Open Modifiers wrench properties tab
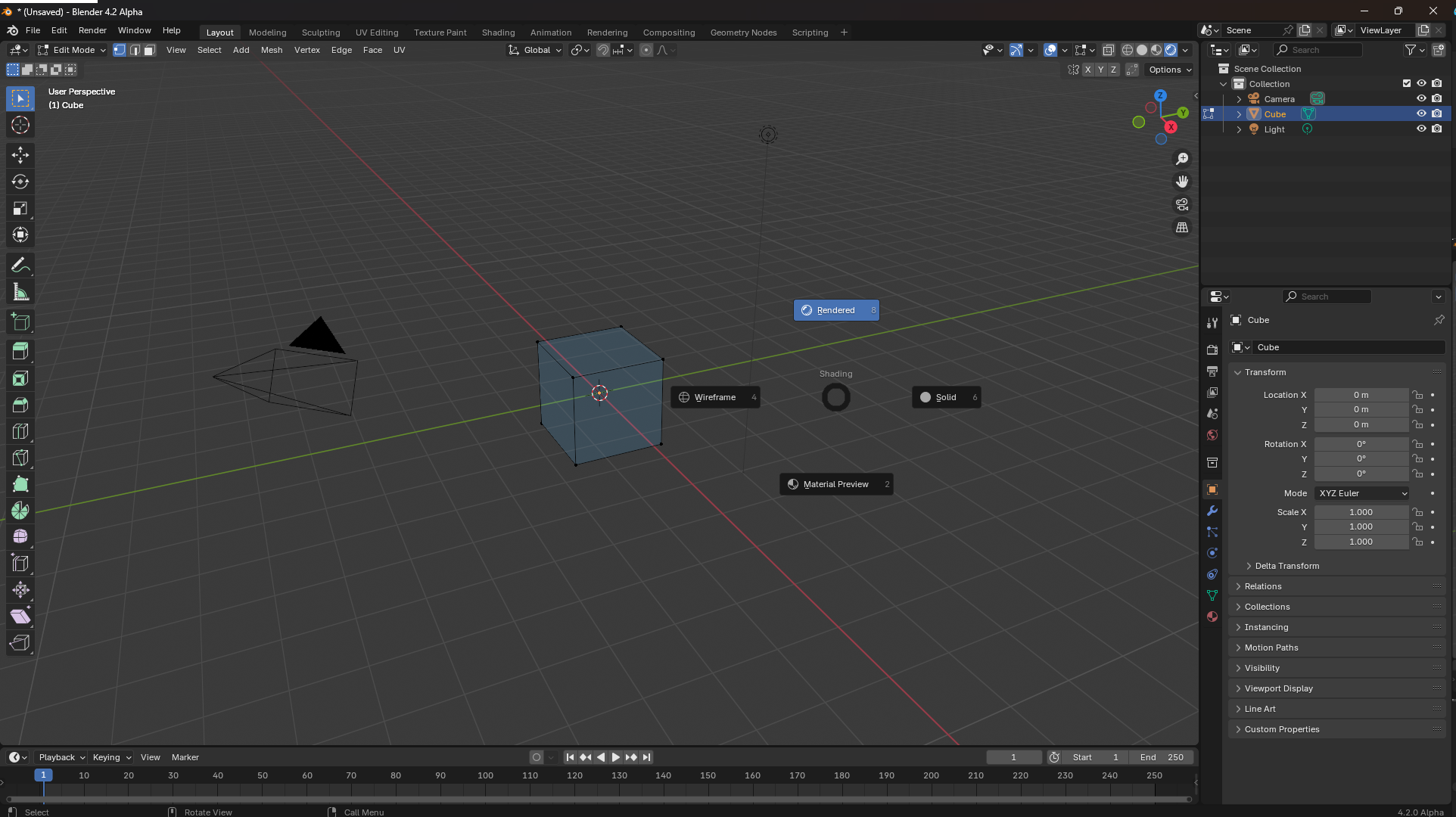Image resolution: width=1456 pixels, height=817 pixels. coord(1212,511)
